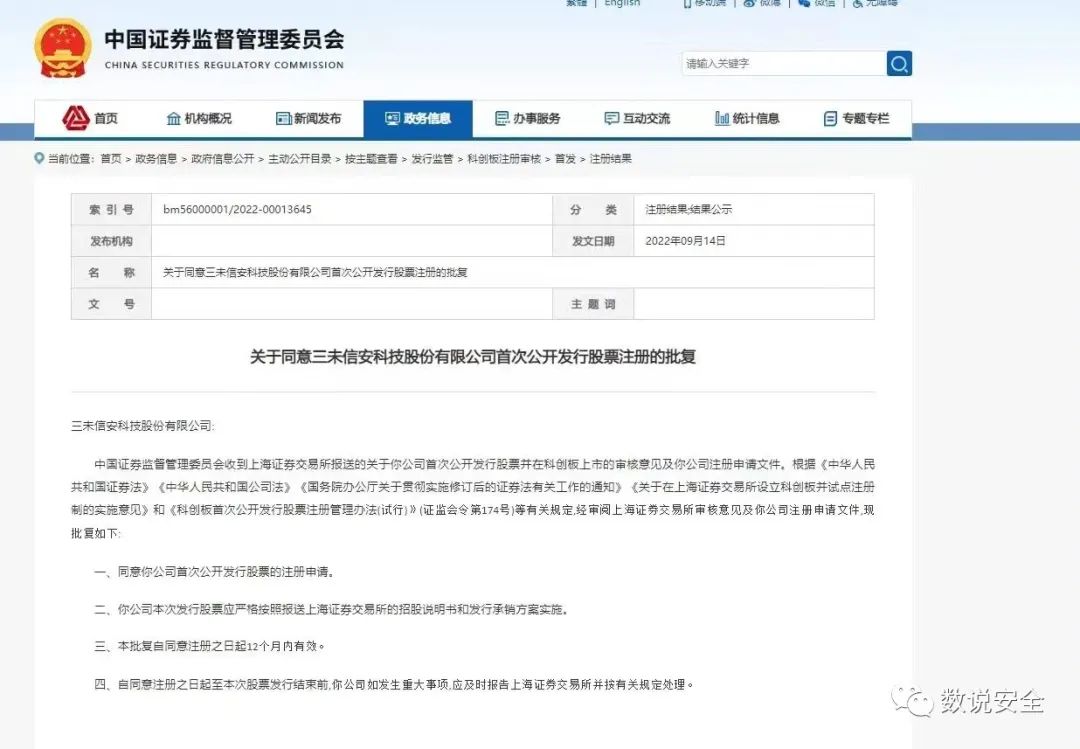Viewport: 1080px width, 749px height.
Task: Click the line starting 四、自同意注册之日起
Action: (x=394, y=684)
